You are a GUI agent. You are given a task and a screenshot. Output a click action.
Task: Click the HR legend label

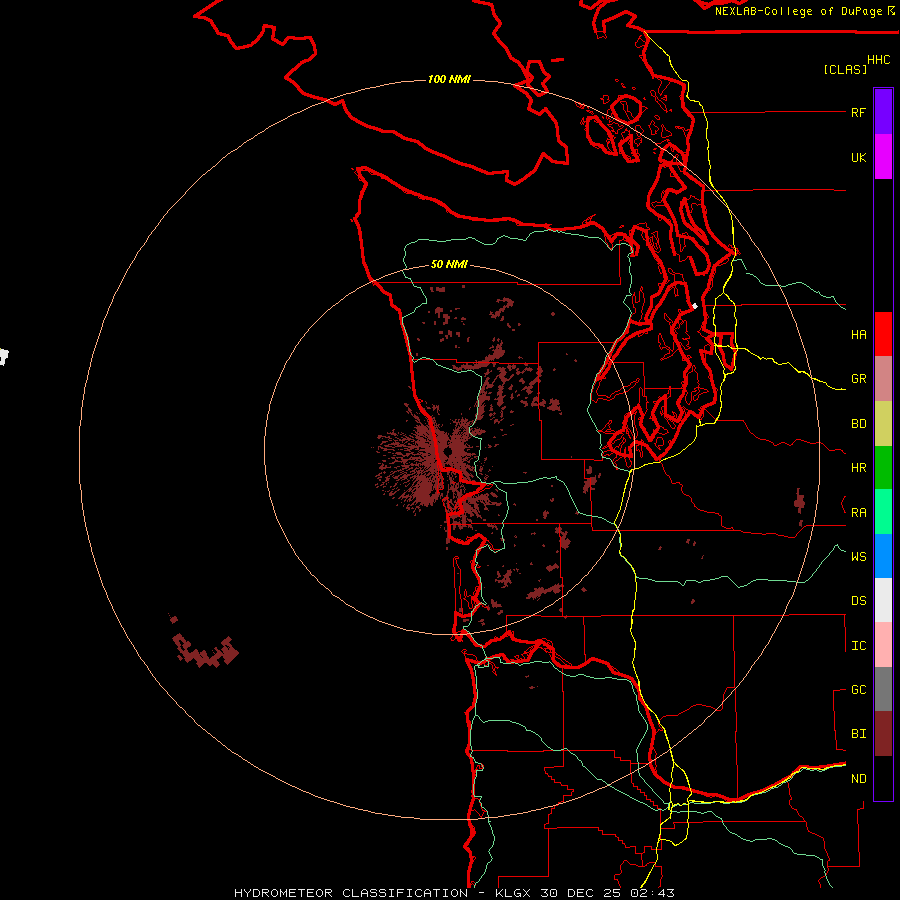tap(858, 468)
